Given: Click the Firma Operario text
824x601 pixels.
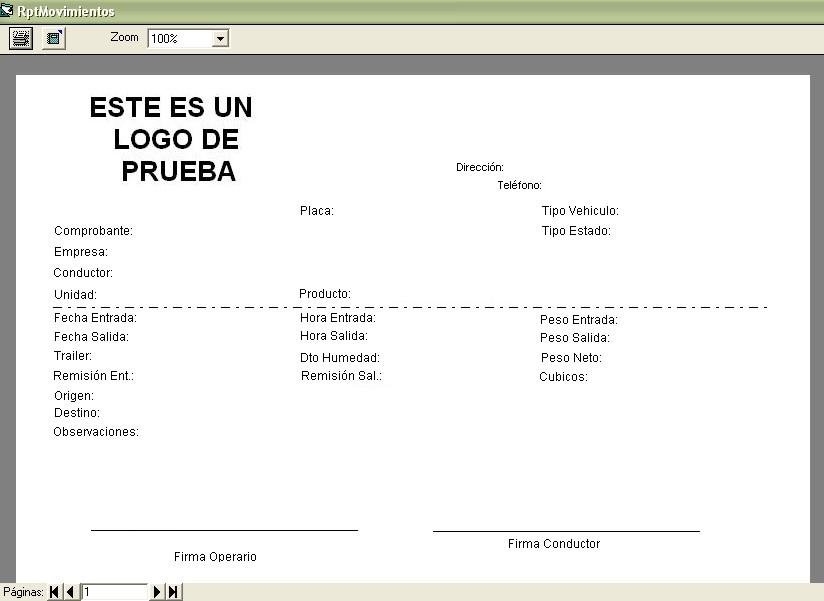Looking at the screenshot, I should click(215, 556).
